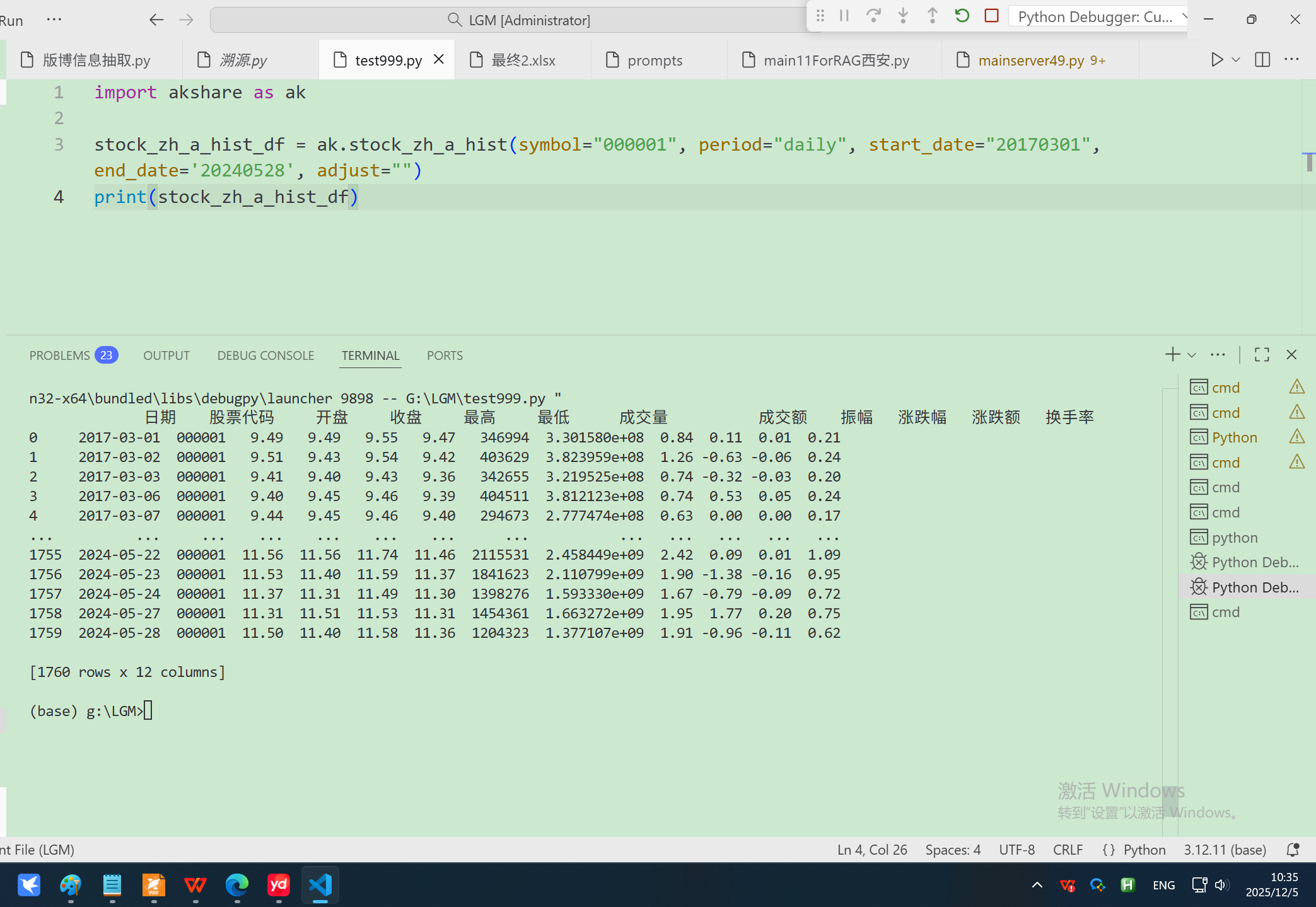Split the editor to the right

click(1262, 60)
